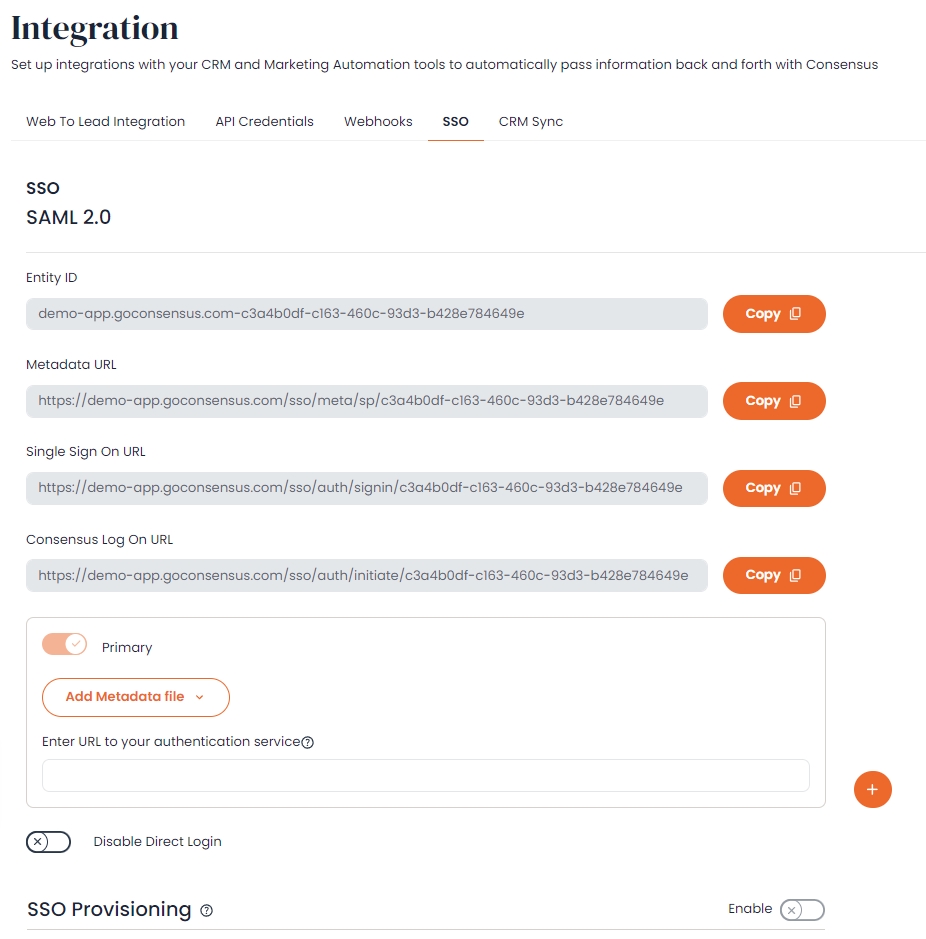Select the Primary toggle slider control
The width and height of the screenshot is (926, 939).
click(x=64, y=644)
